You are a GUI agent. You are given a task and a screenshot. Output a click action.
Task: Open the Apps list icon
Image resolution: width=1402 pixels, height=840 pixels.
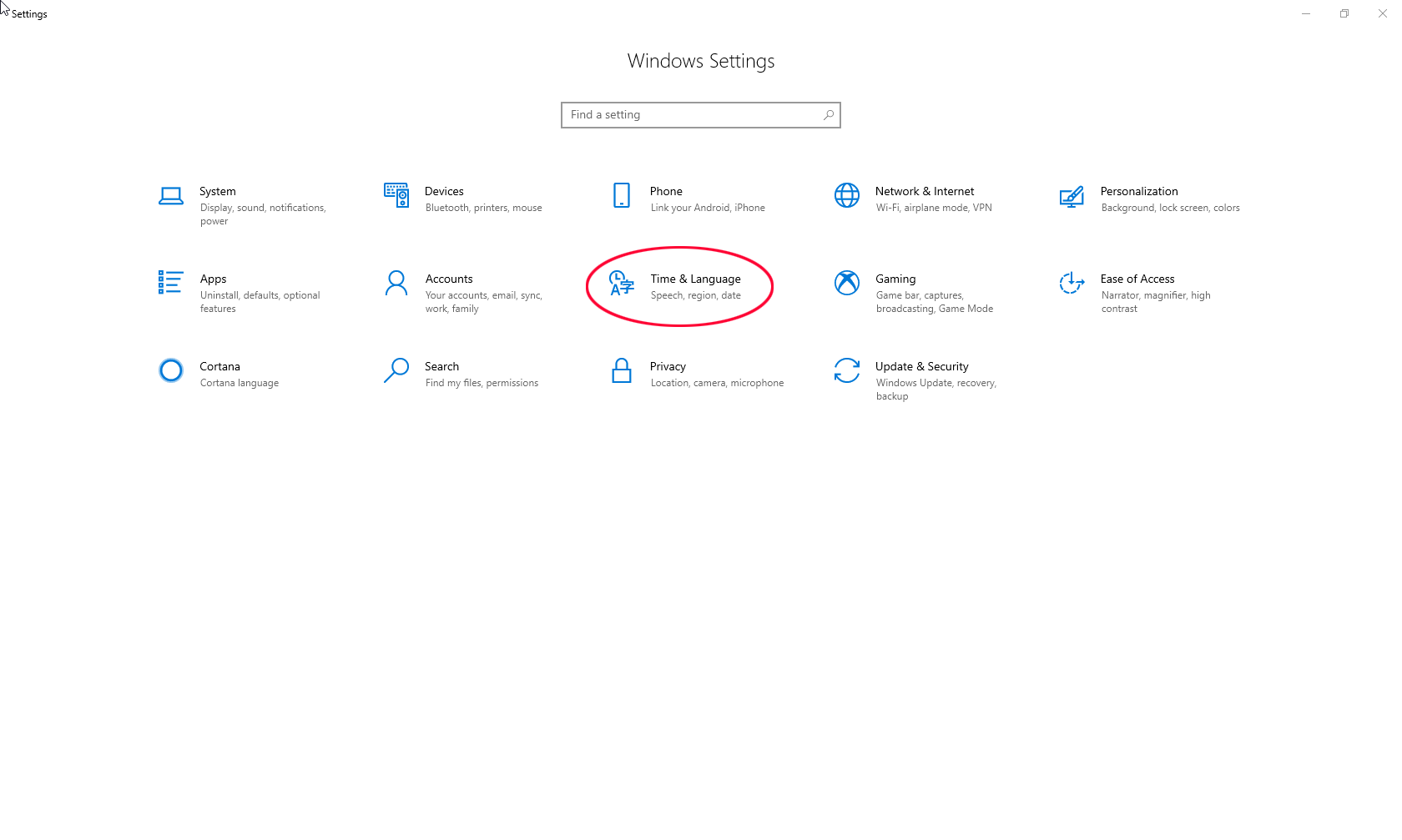click(171, 282)
